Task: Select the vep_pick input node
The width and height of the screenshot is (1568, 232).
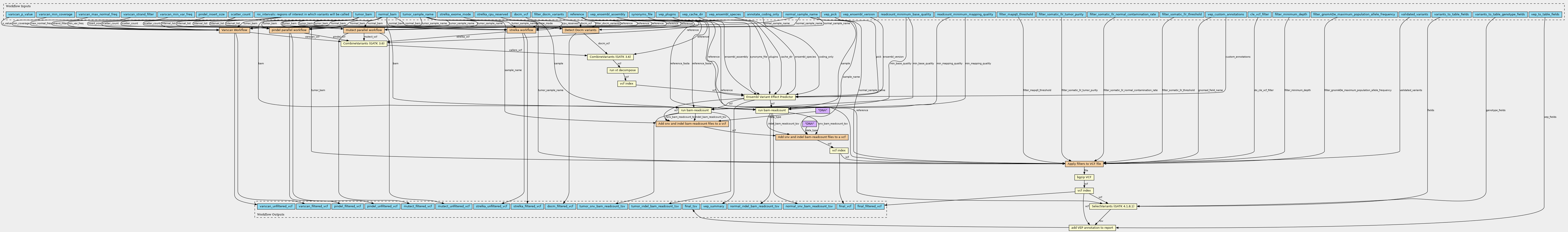Action: pos(830,14)
